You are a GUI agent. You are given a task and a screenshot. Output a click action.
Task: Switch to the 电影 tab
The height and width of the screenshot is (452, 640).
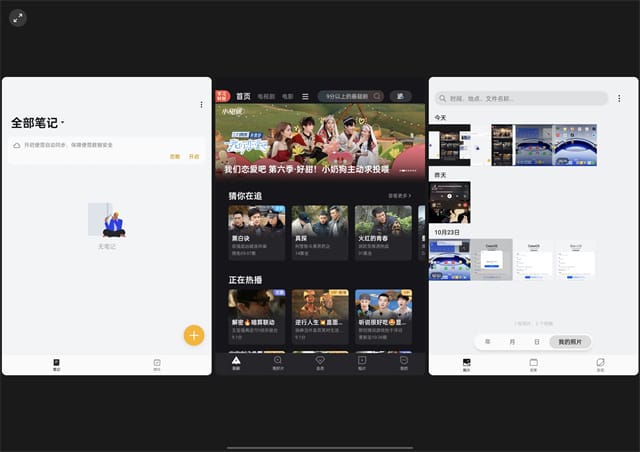pos(288,96)
